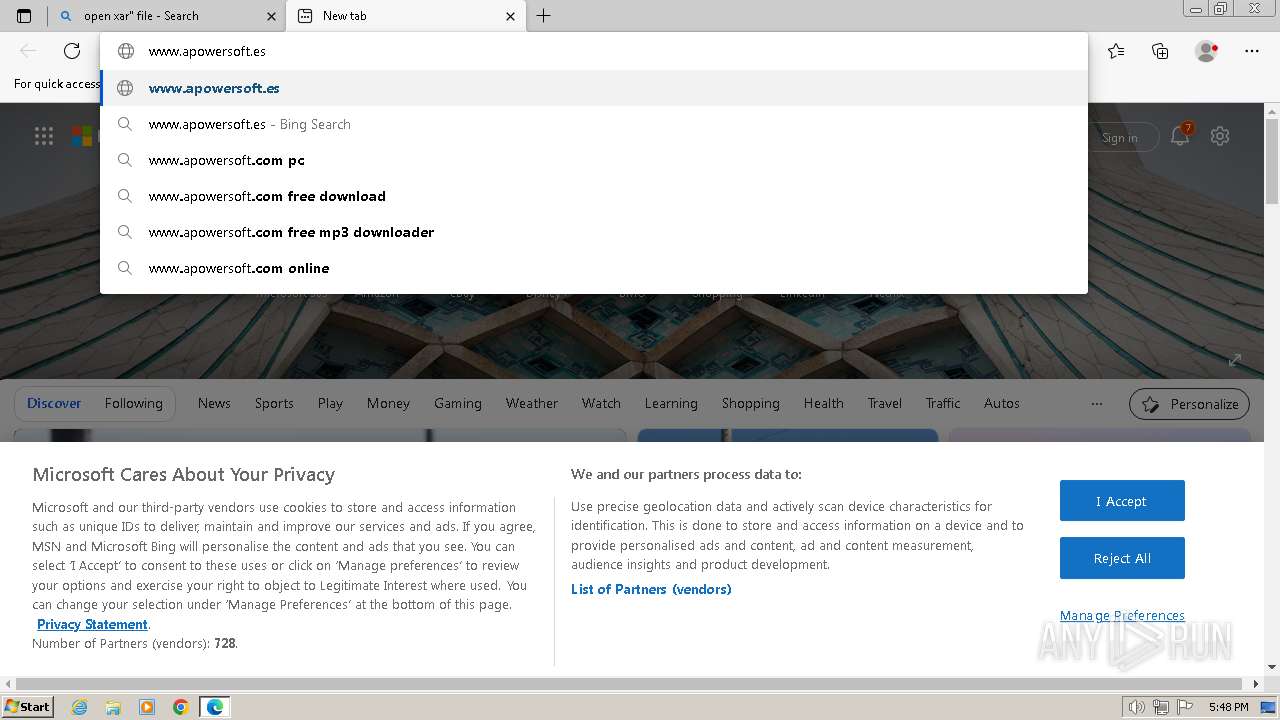1280x720 pixels.
Task: Launch Google Chrome from the taskbar
Action: point(181,707)
